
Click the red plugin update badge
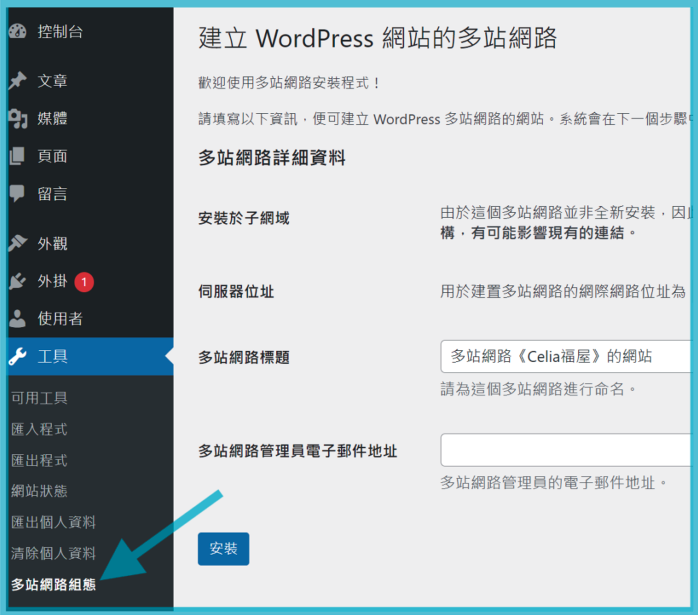[x=84, y=282]
